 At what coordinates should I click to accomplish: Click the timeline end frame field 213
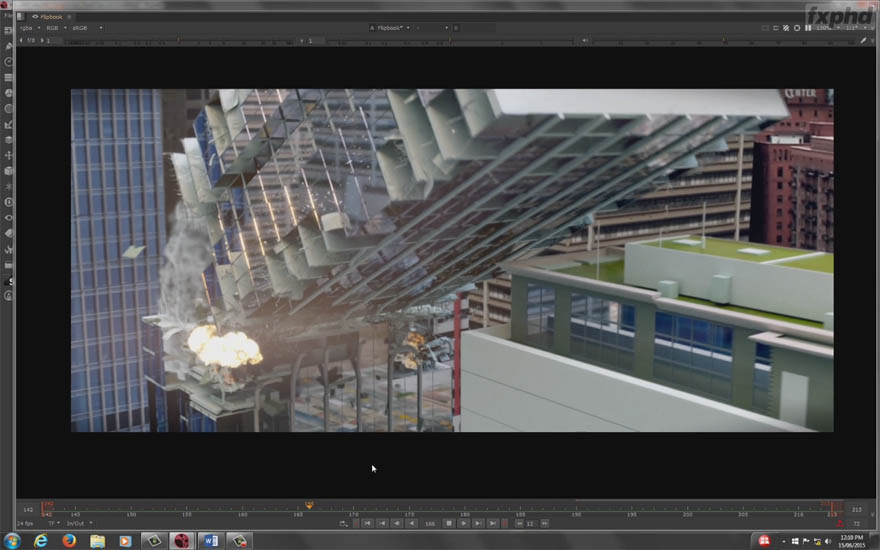(856, 510)
